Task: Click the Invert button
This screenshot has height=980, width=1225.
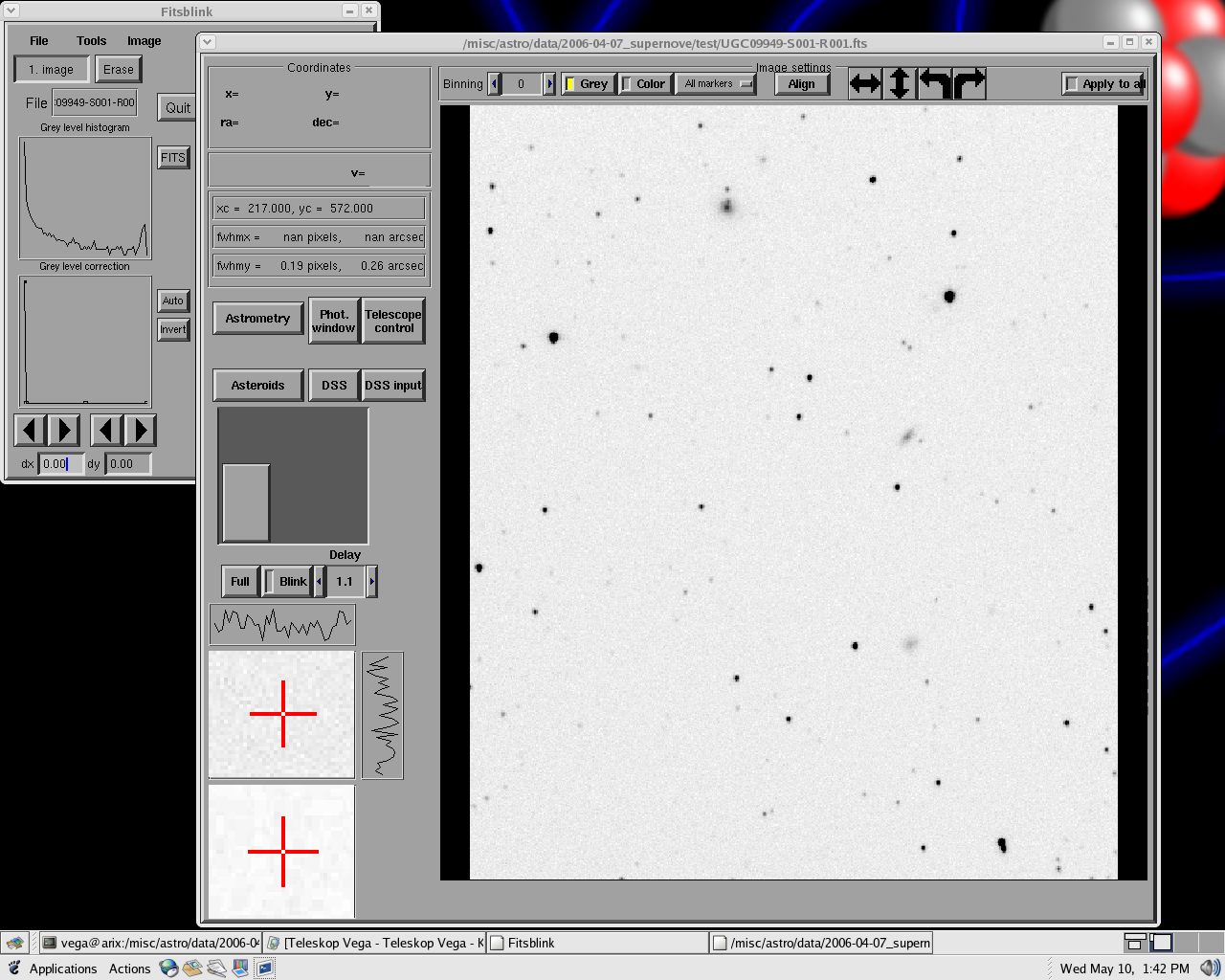Action: pos(173,329)
